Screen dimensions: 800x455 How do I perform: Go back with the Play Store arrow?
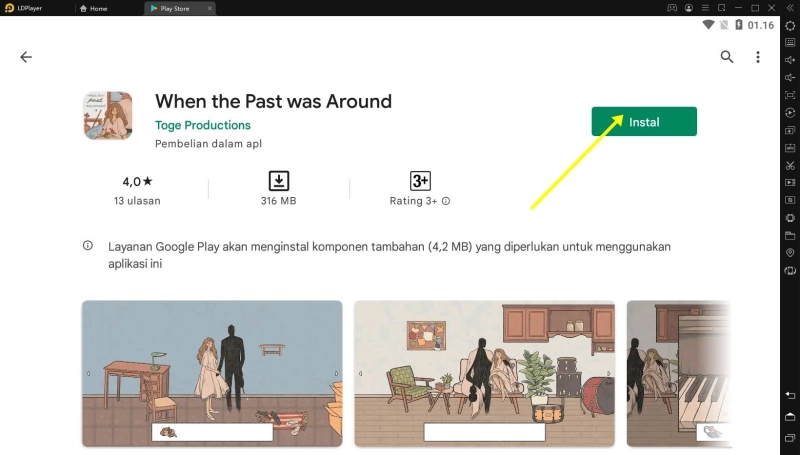(x=26, y=57)
